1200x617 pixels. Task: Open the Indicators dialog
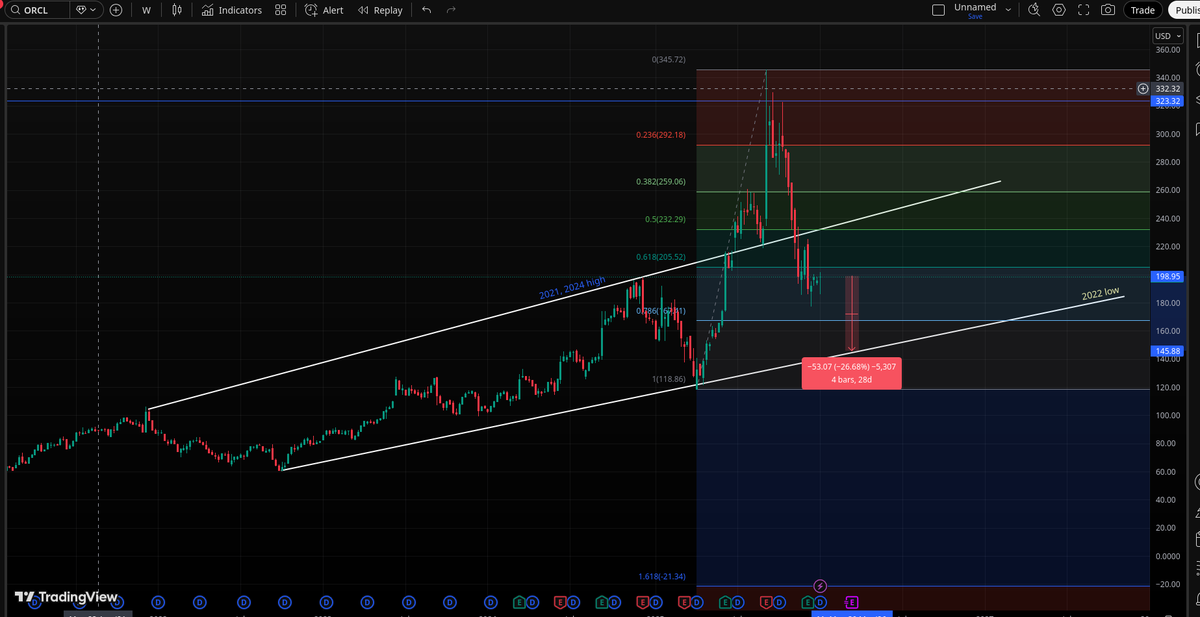231,10
